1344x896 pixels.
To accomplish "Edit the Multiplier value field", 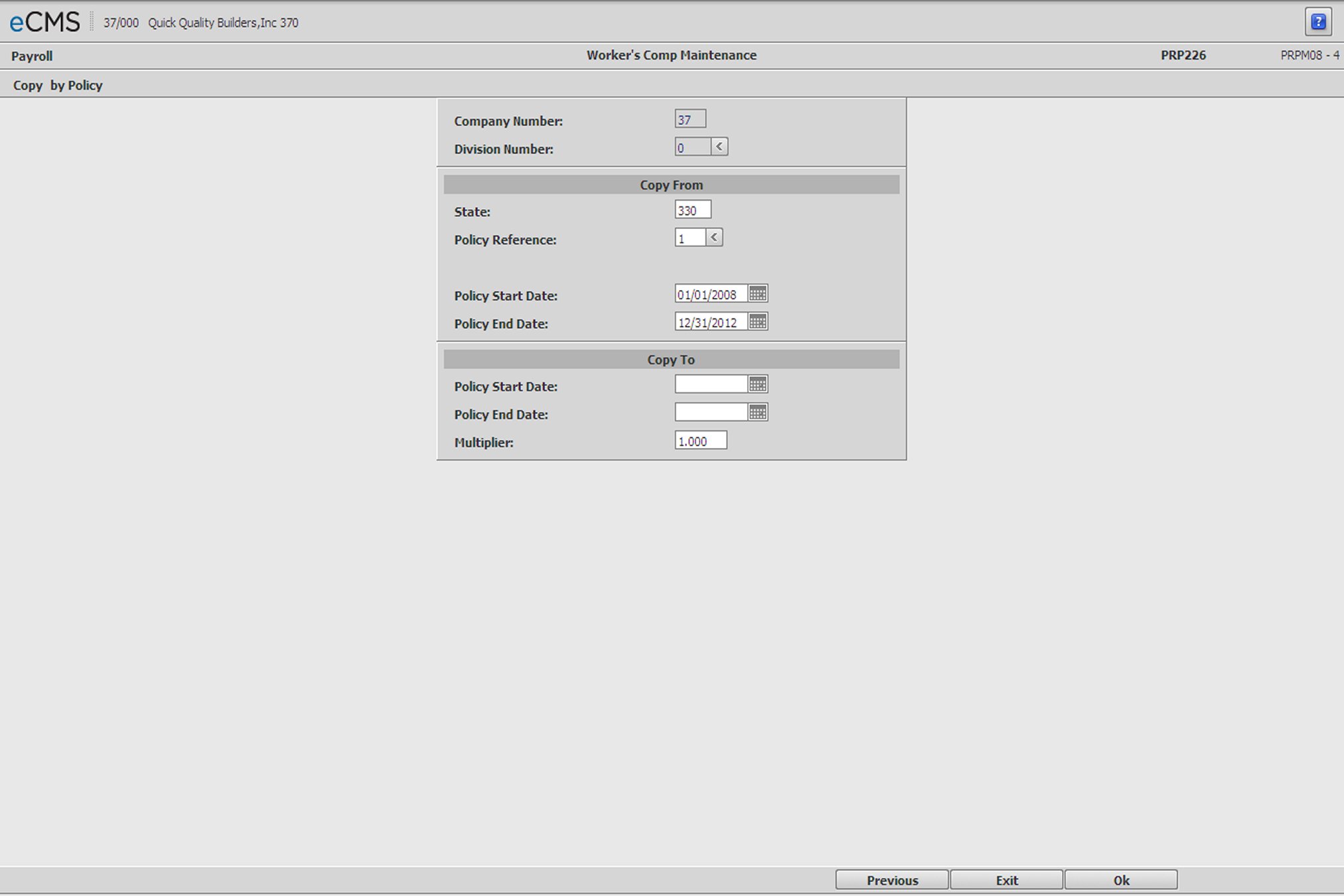I will pos(700,441).
